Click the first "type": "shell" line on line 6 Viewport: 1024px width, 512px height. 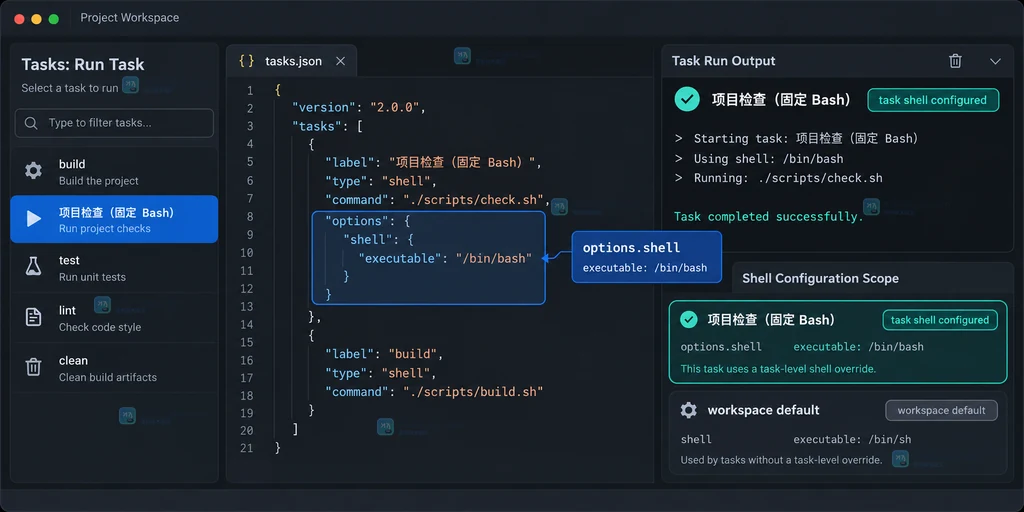(x=381, y=181)
